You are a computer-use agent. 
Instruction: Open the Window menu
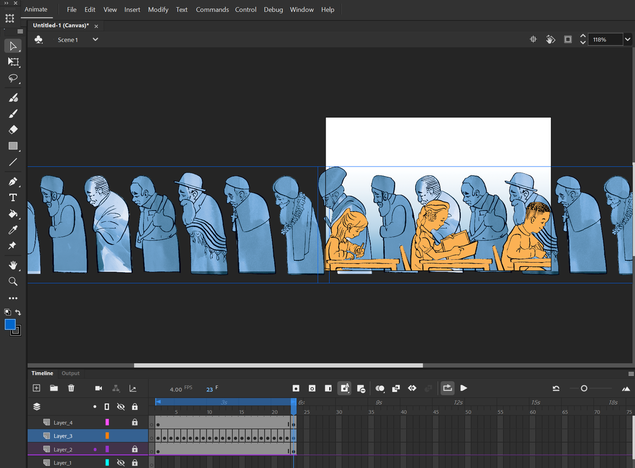coord(302,9)
